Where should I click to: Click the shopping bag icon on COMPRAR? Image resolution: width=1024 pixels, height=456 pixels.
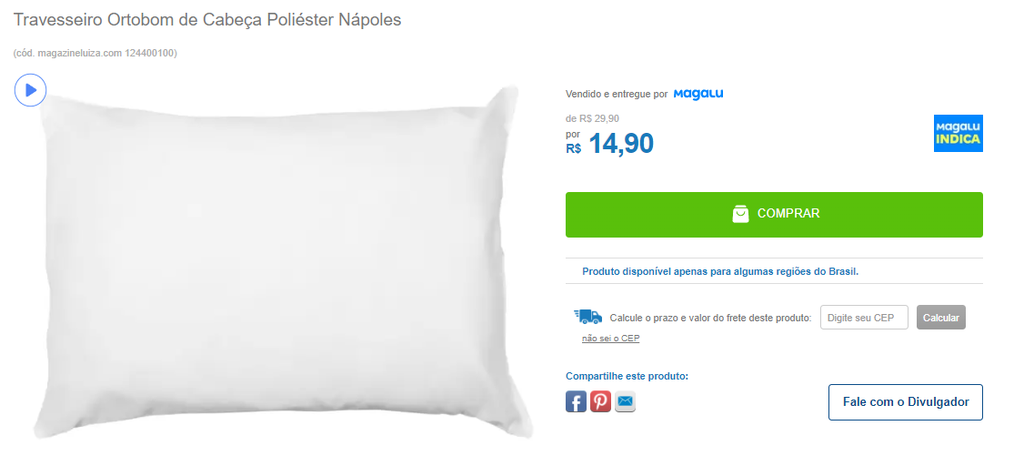(x=740, y=214)
